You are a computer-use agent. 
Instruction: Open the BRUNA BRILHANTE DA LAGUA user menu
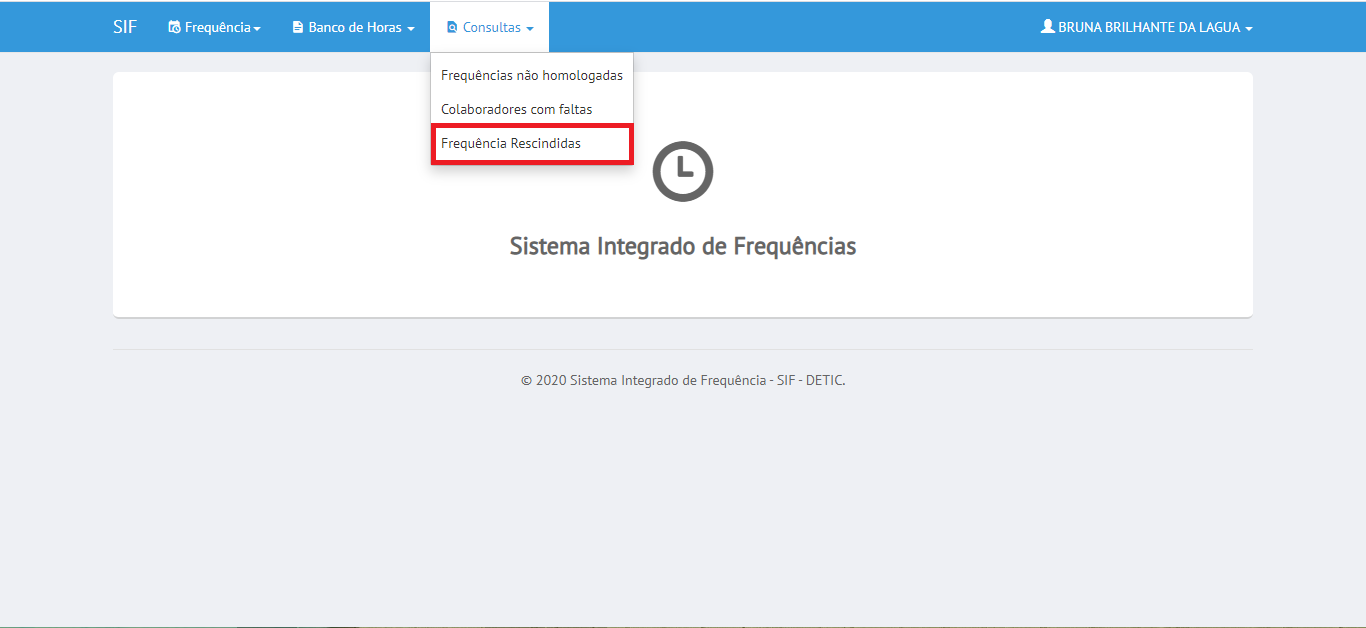(1146, 27)
